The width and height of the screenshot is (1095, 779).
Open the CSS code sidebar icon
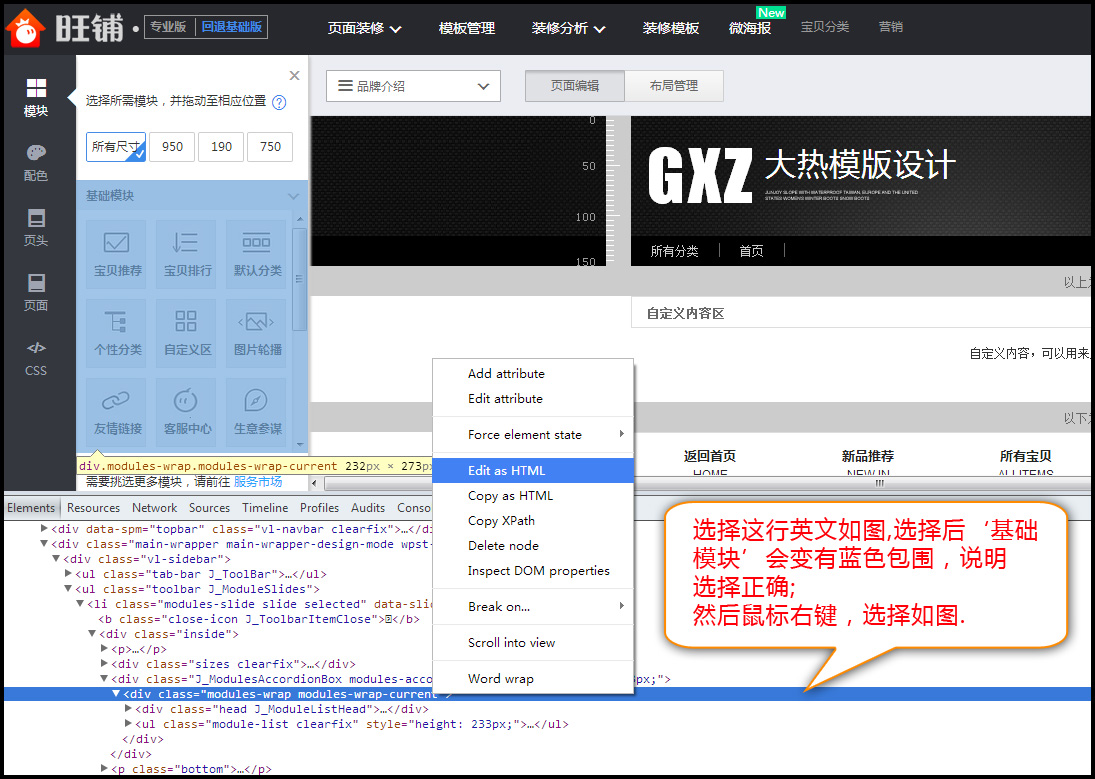(x=36, y=358)
